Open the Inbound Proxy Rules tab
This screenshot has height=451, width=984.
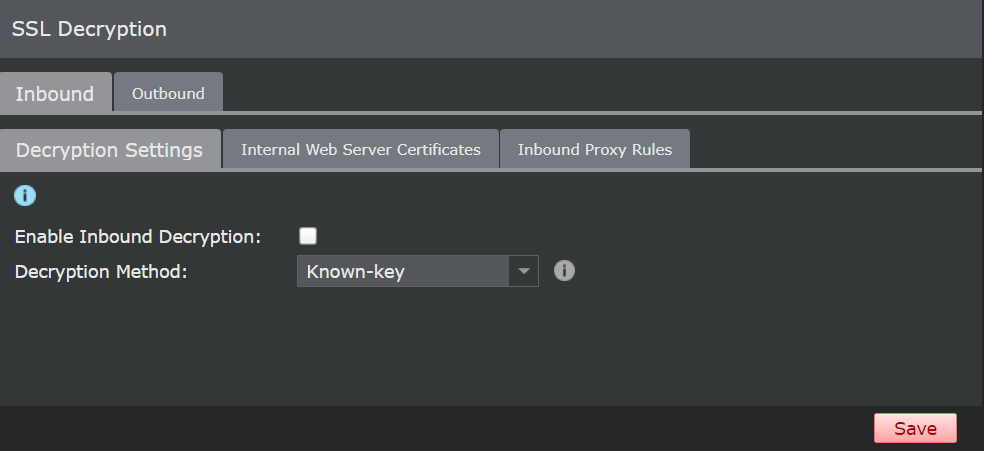[595, 150]
